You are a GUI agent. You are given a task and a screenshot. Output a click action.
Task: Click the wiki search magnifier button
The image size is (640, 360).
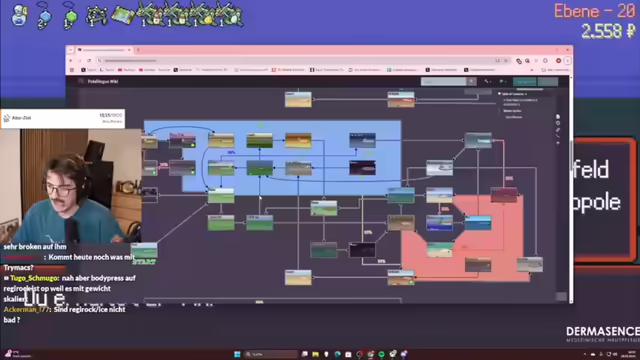click(x=471, y=82)
